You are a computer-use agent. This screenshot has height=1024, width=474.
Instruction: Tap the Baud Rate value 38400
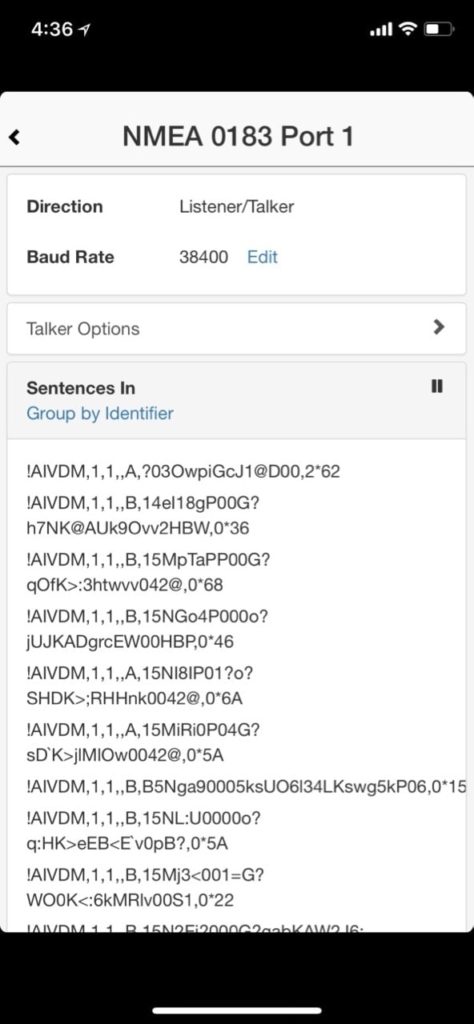204,257
